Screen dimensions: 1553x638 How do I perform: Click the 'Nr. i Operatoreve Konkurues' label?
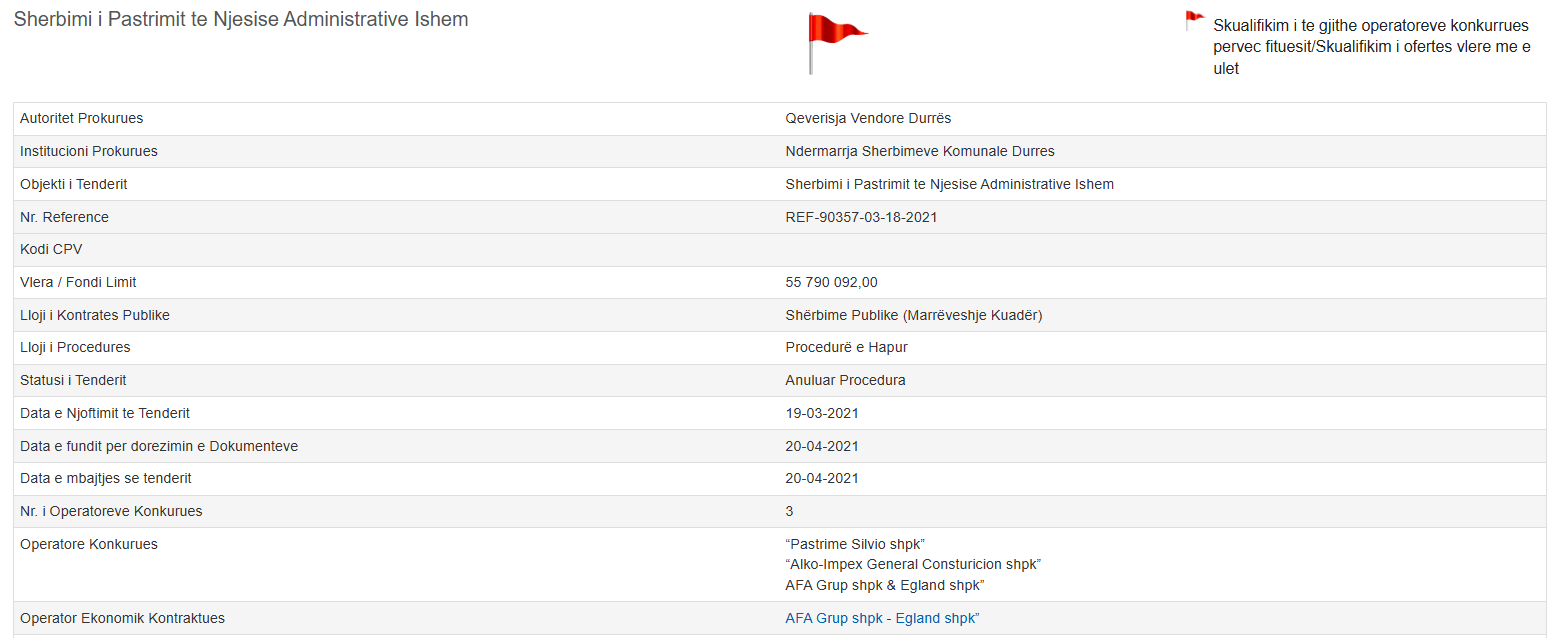(111, 511)
